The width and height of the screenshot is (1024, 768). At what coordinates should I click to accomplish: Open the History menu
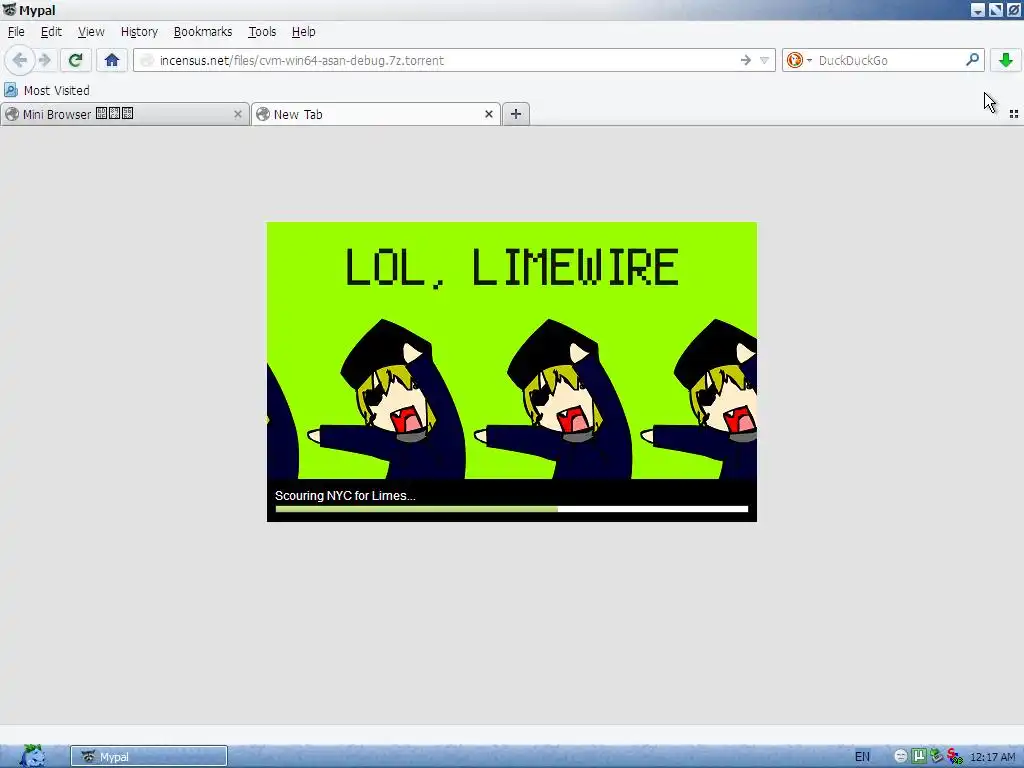139,31
